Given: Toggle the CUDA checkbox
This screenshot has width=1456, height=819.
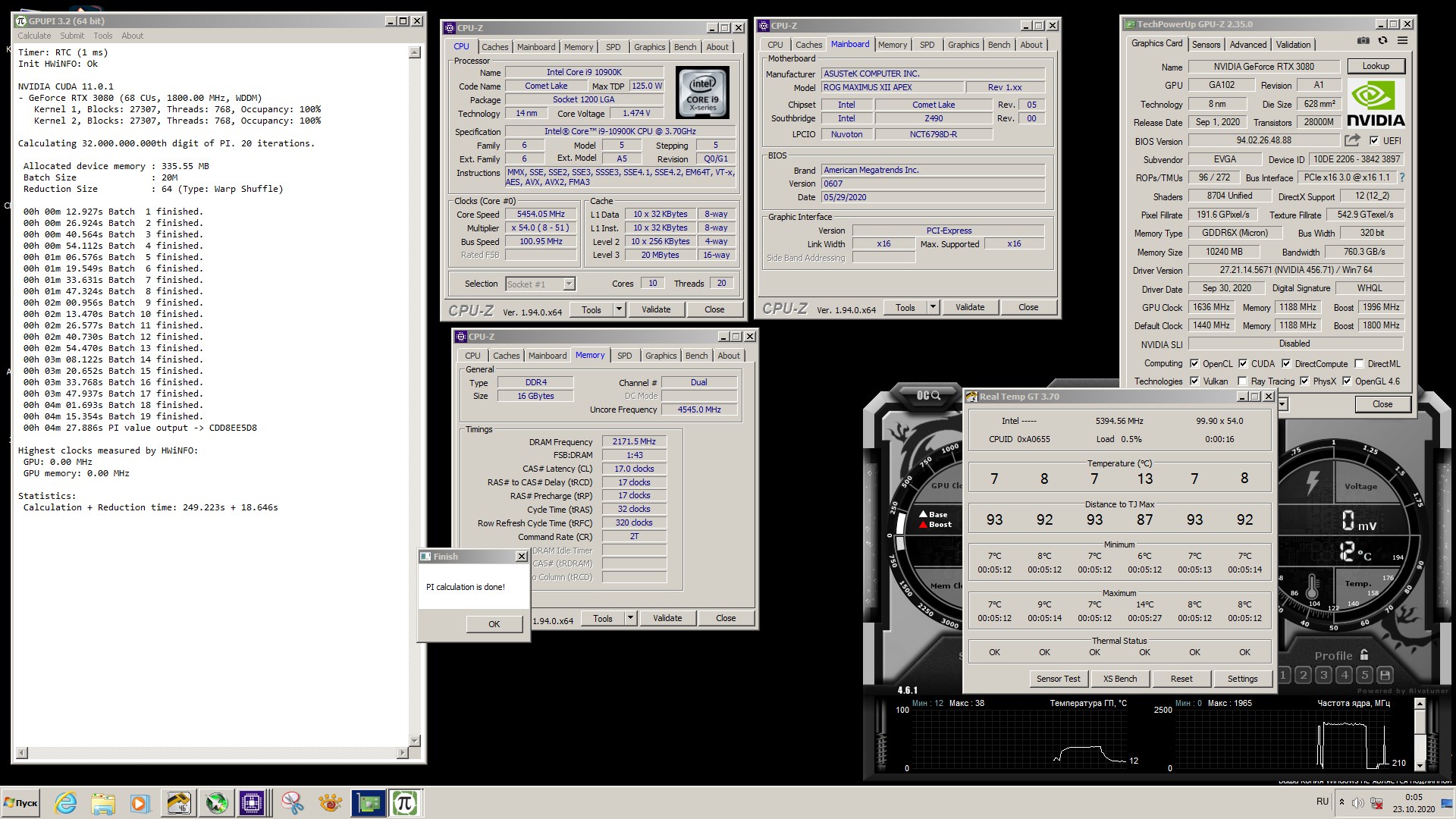Looking at the screenshot, I should 1243,364.
